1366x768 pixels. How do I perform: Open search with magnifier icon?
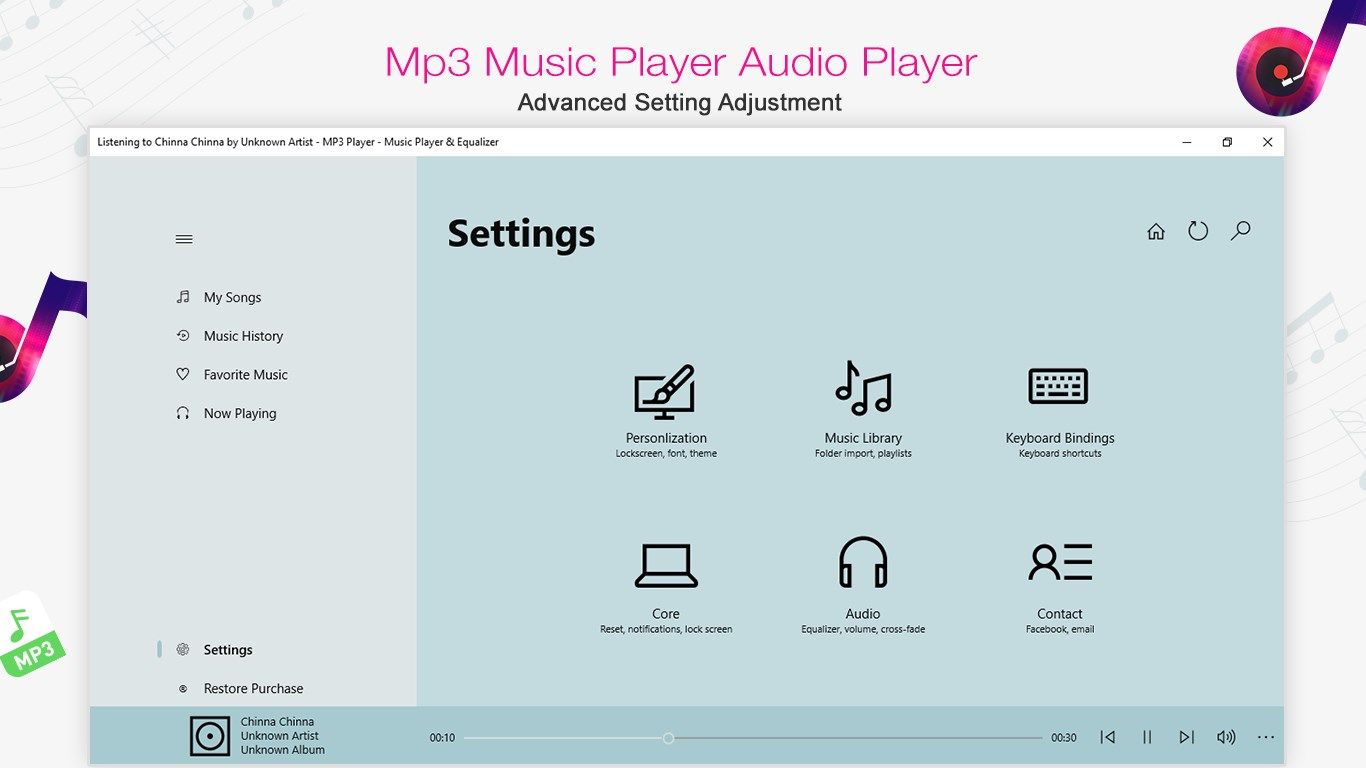[x=1240, y=231]
